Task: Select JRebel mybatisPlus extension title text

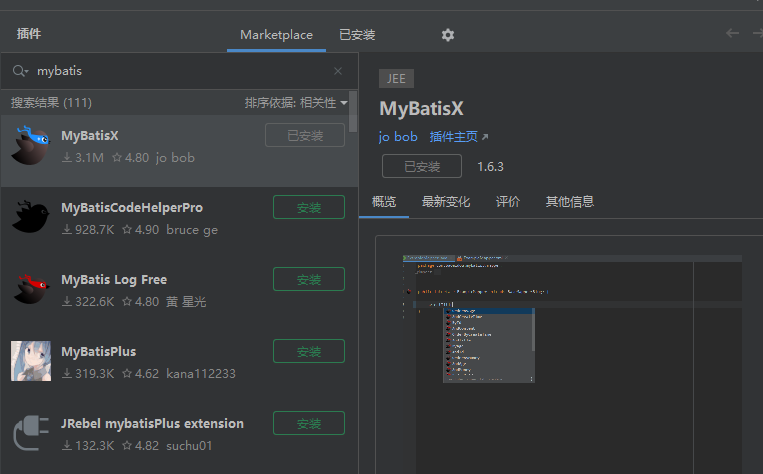Action: (152, 423)
